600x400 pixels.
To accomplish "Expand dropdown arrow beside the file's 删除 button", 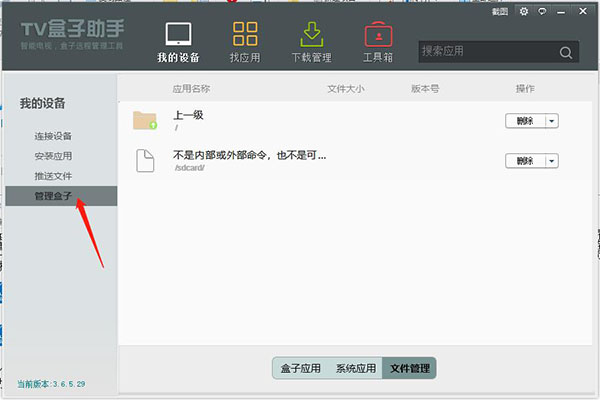I will pyautogui.click(x=551, y=161).
